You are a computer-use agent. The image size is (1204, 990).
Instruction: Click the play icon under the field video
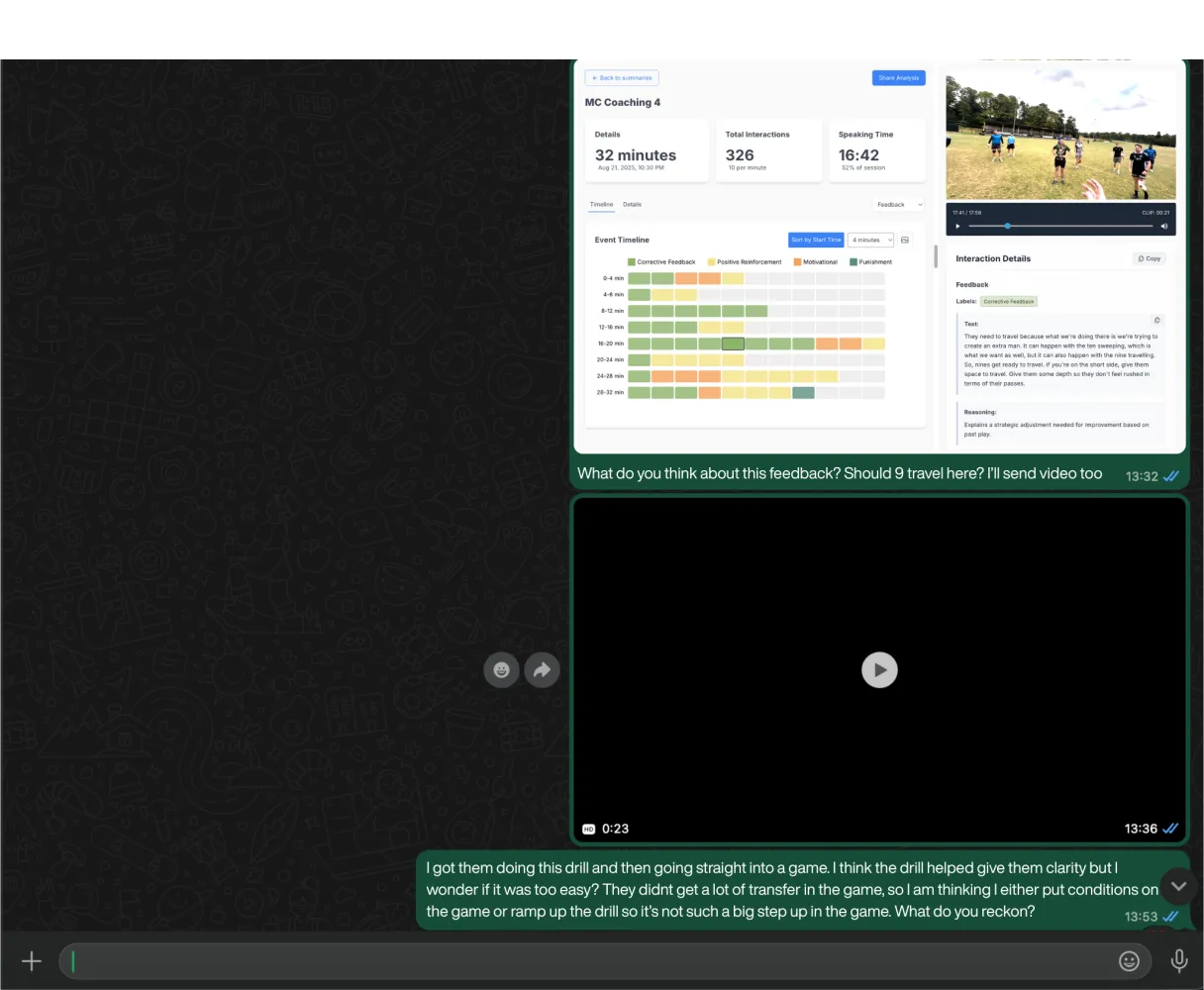[957, 227]
